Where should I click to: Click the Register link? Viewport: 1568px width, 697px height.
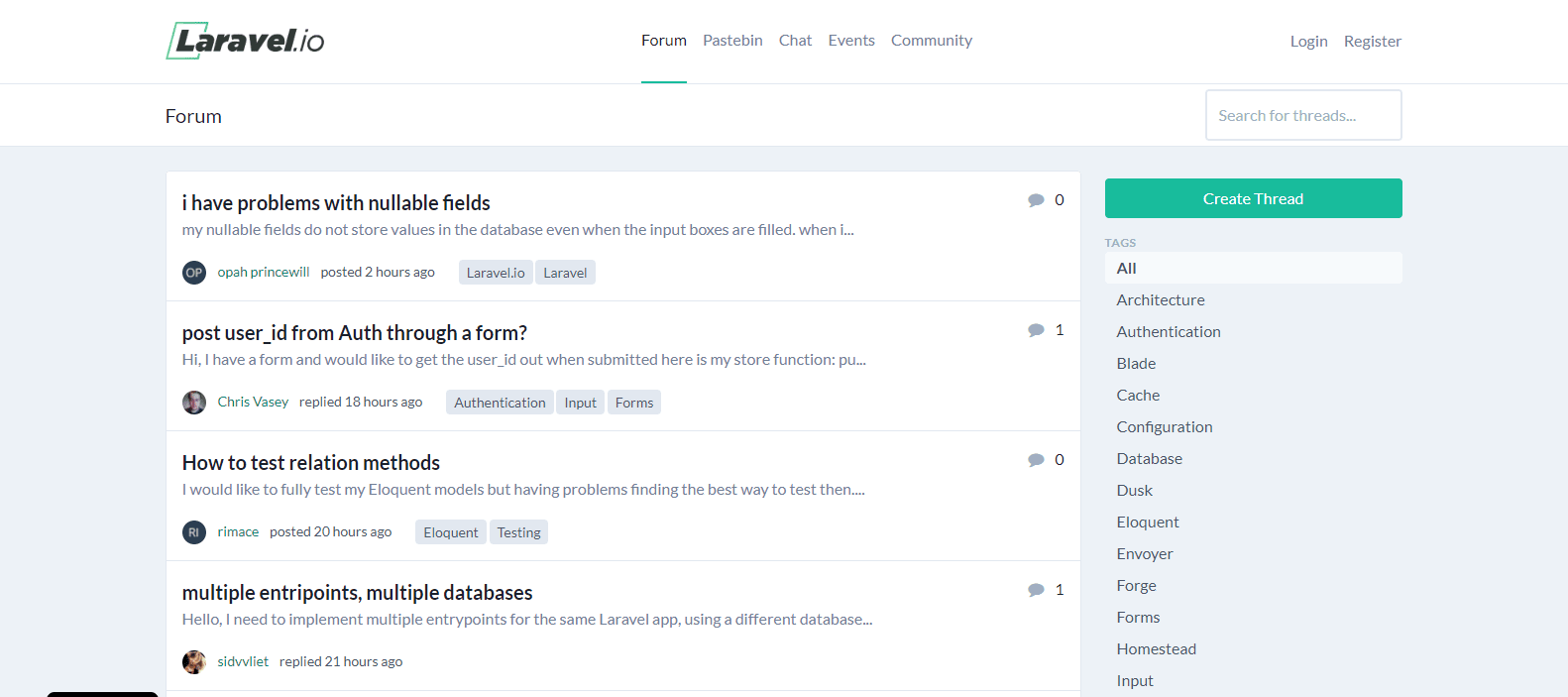pyautogui.click(x=1373, y=42)
